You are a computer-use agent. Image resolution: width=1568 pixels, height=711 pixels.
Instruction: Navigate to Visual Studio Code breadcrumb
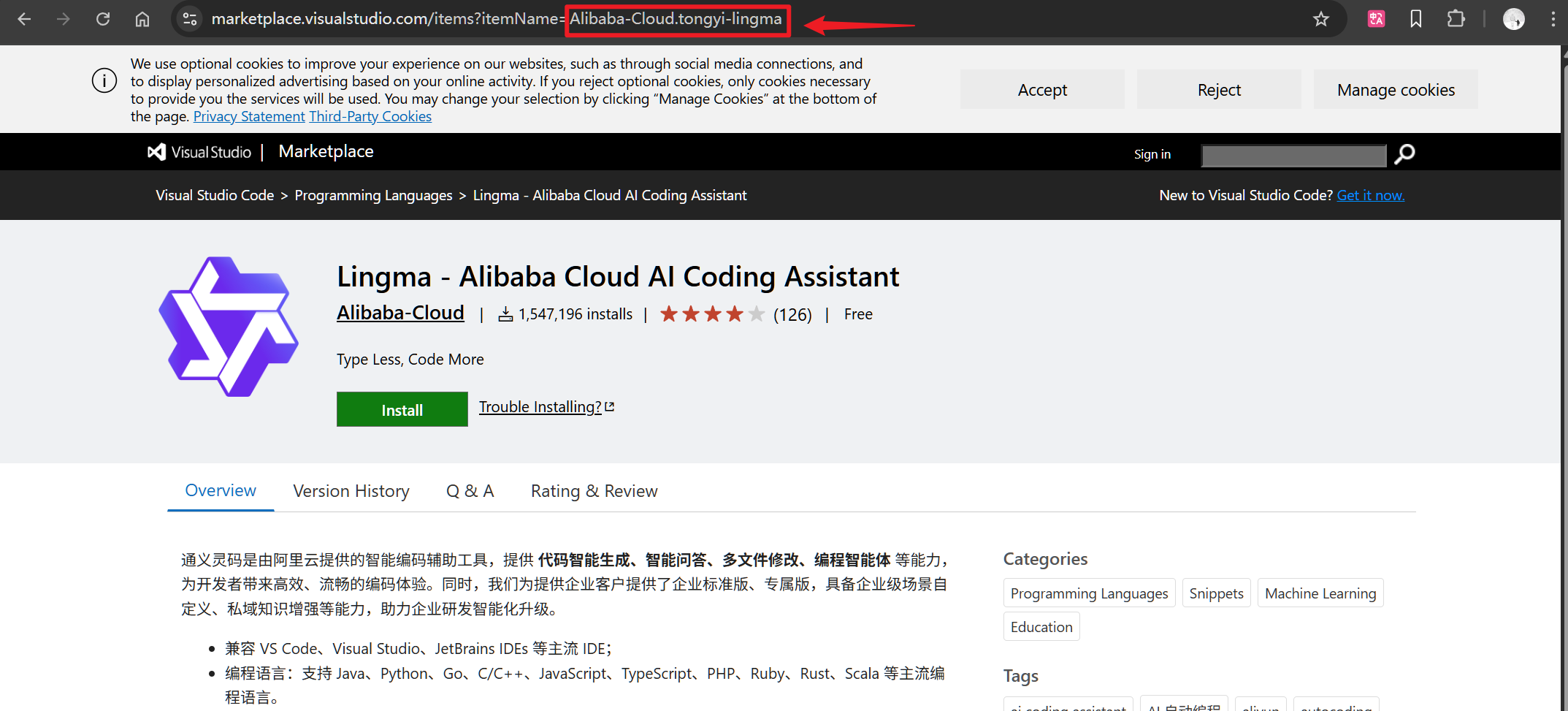coord(215,195)
